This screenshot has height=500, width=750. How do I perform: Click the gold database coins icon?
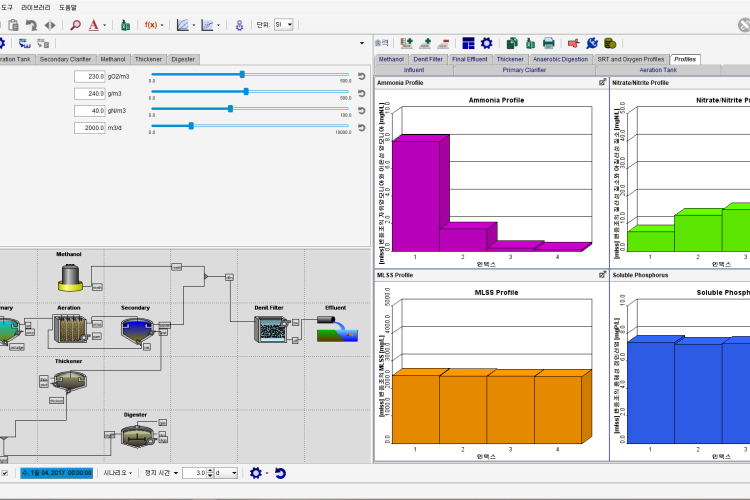click(610, 44)
